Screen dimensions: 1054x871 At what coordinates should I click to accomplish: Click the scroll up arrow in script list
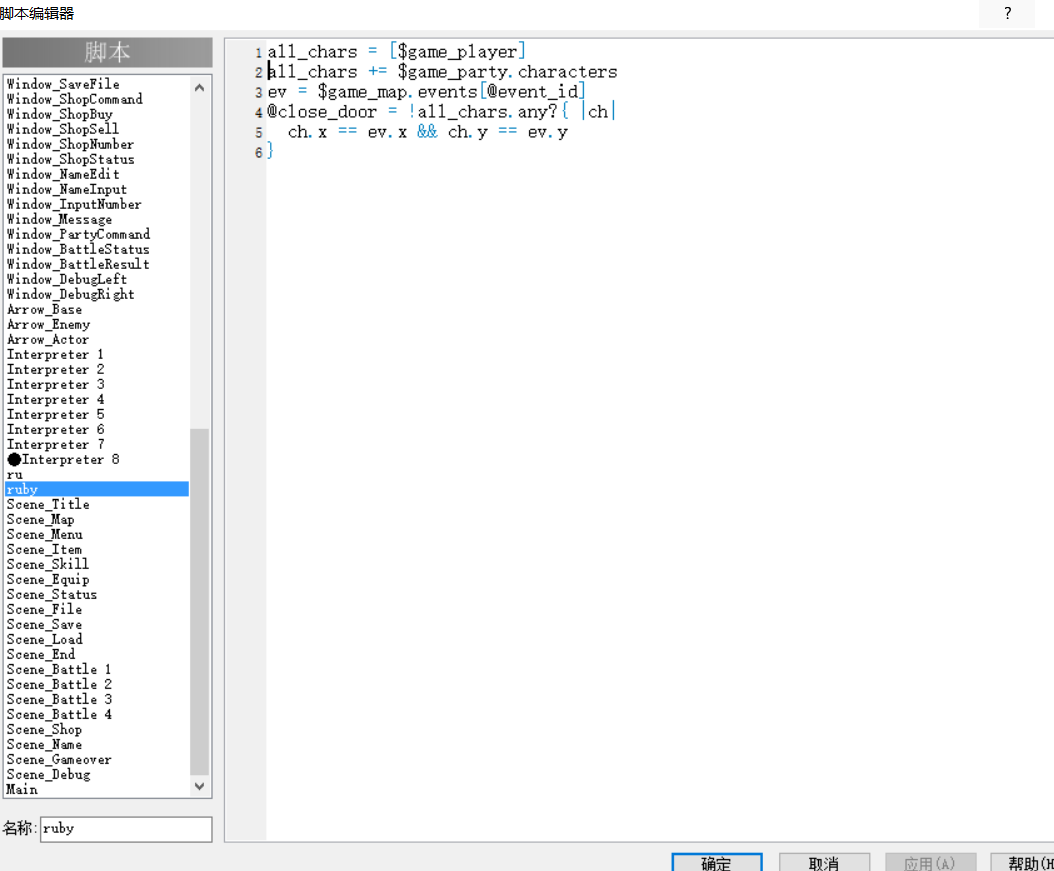[x=199, y=88]
